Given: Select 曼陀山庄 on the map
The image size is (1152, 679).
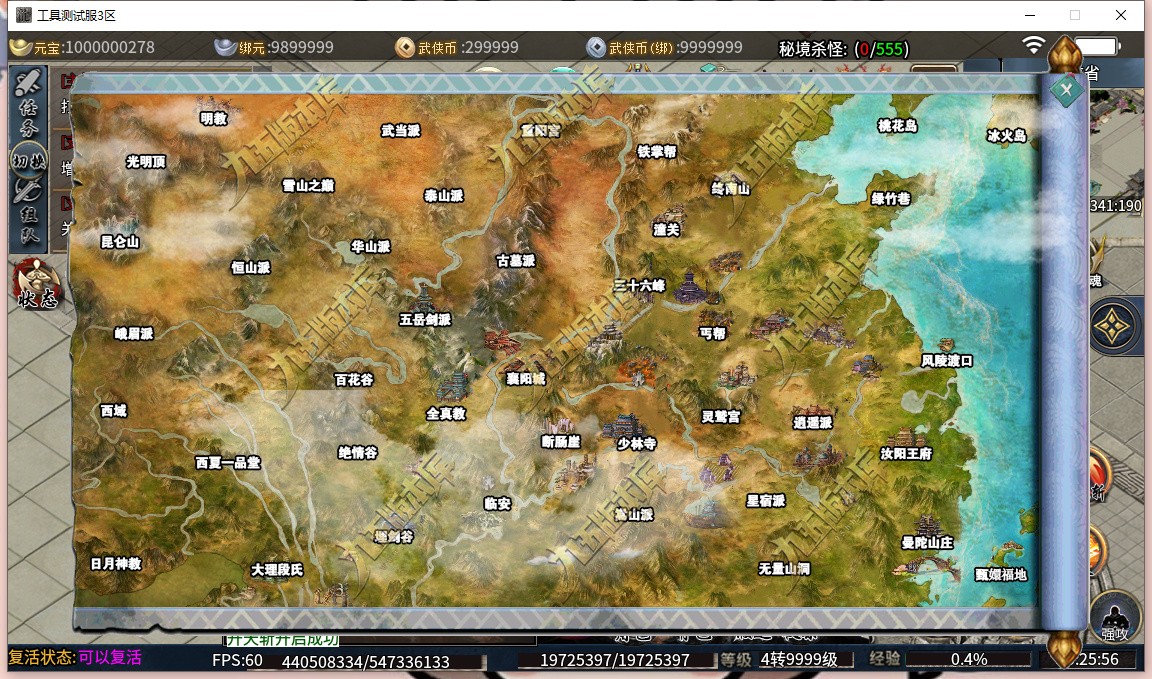Looking at the screenshot, I should pyautogui.click(x=927, y=543).
